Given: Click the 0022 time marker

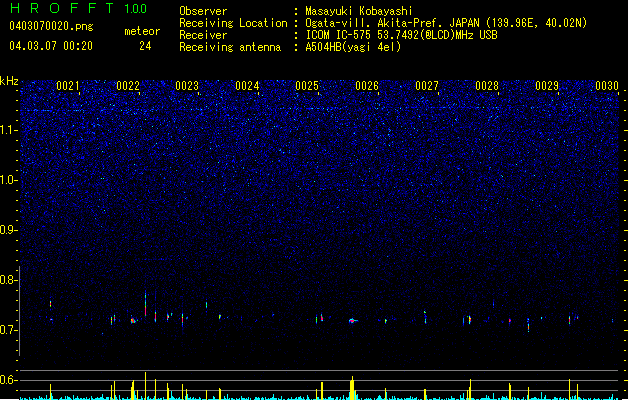Looking at the screenshot, I should [x=128, y=86].
